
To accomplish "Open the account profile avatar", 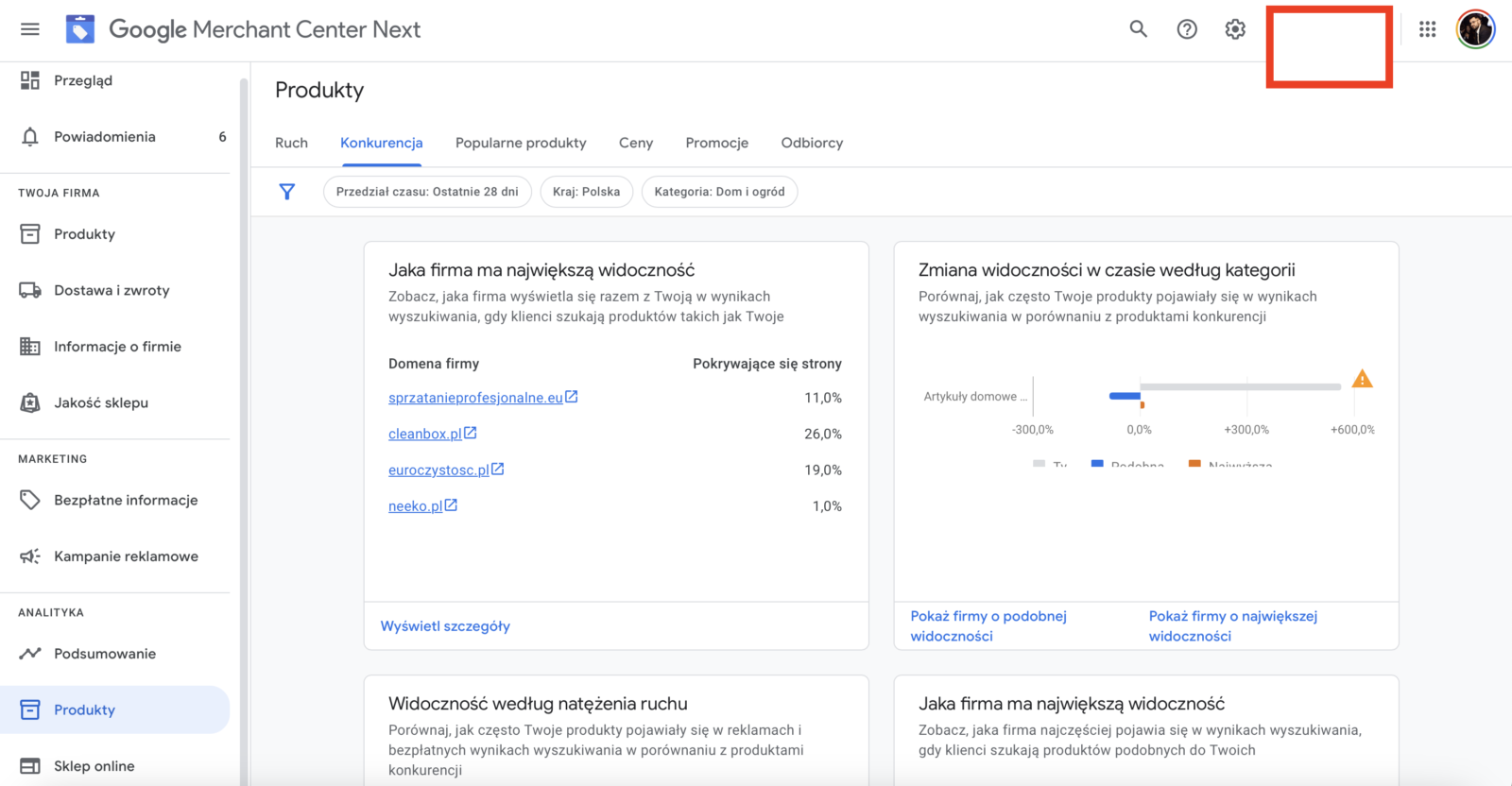I will click(x=1475, y=29).
